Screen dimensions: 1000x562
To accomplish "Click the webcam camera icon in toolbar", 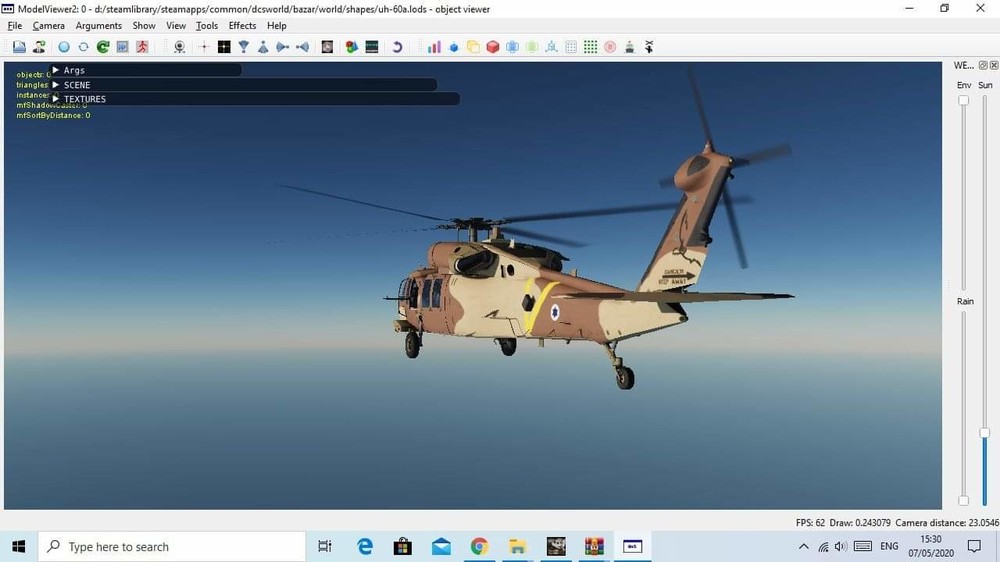I will 180,47.
